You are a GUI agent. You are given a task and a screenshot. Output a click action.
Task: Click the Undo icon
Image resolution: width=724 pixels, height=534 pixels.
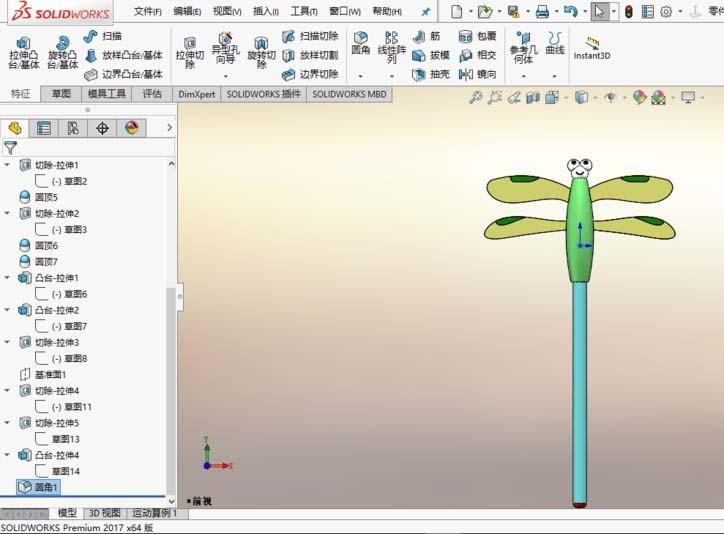tap(571, 12)
